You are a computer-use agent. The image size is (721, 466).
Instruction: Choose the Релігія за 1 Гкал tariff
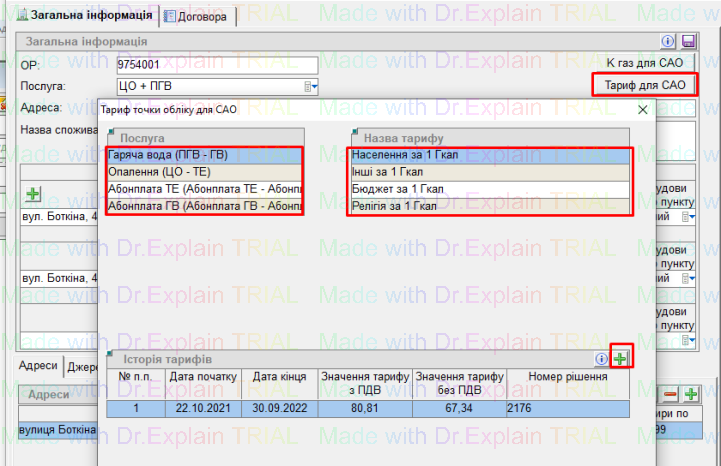pyautogui.click(x=490, y=207)
